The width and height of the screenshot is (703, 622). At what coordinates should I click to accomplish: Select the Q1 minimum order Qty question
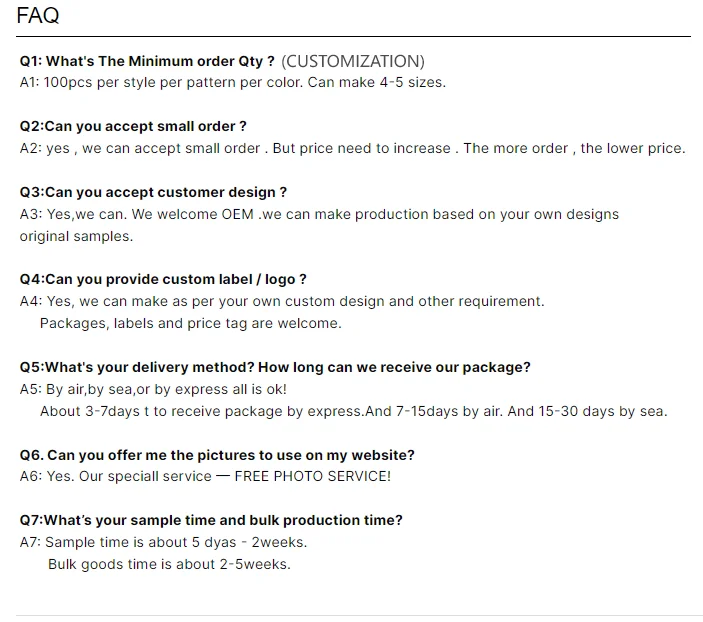[147, 61]
